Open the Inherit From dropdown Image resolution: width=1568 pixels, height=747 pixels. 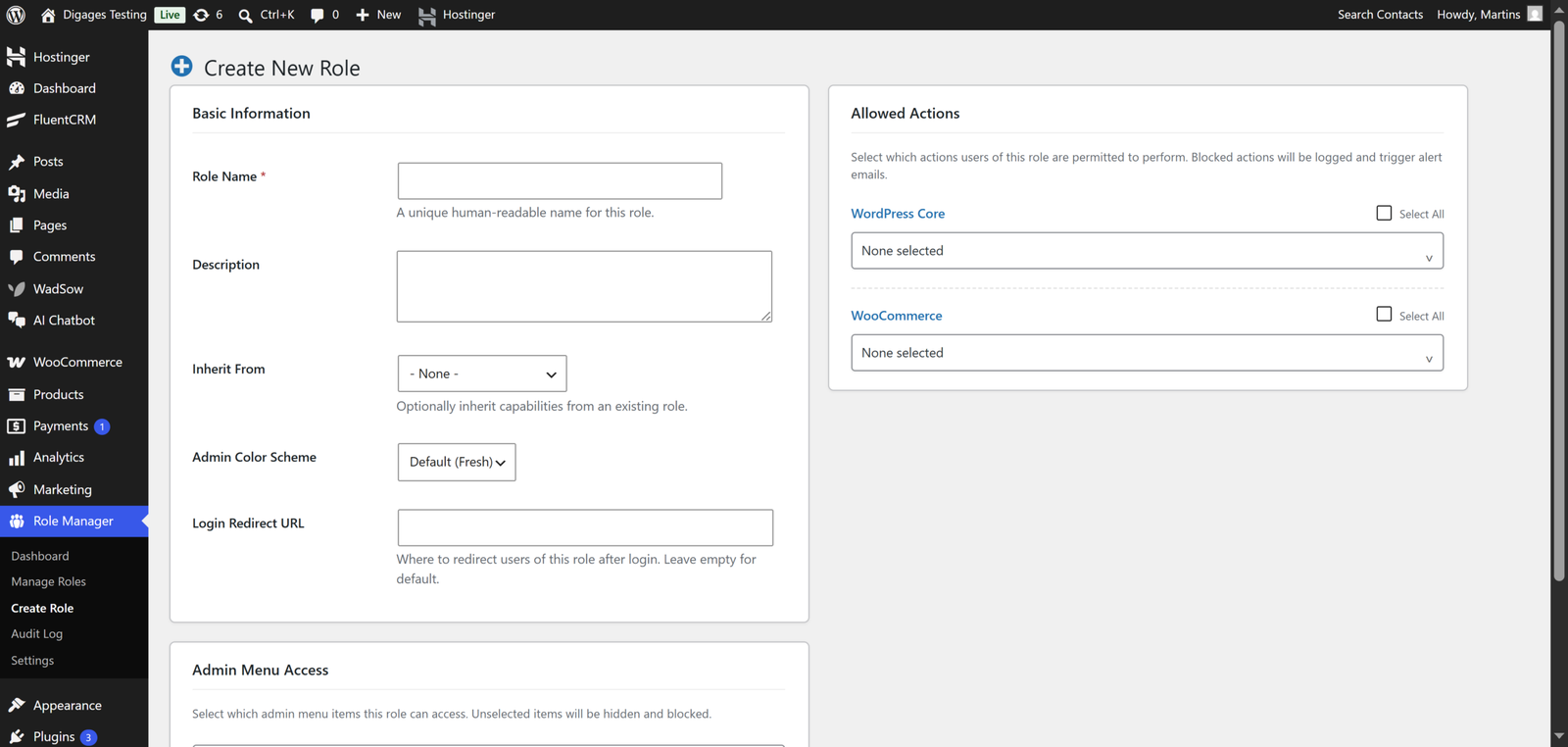[482, 373]
